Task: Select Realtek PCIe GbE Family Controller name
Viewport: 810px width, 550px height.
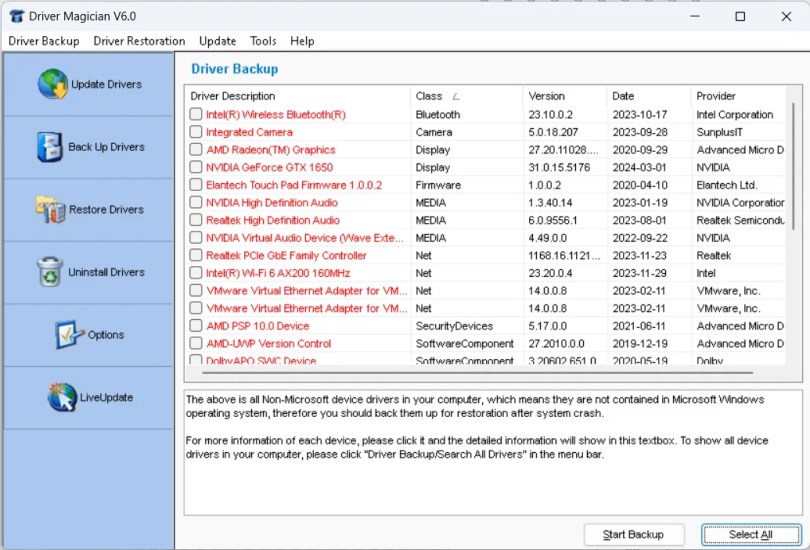Action: pos(286,255)
